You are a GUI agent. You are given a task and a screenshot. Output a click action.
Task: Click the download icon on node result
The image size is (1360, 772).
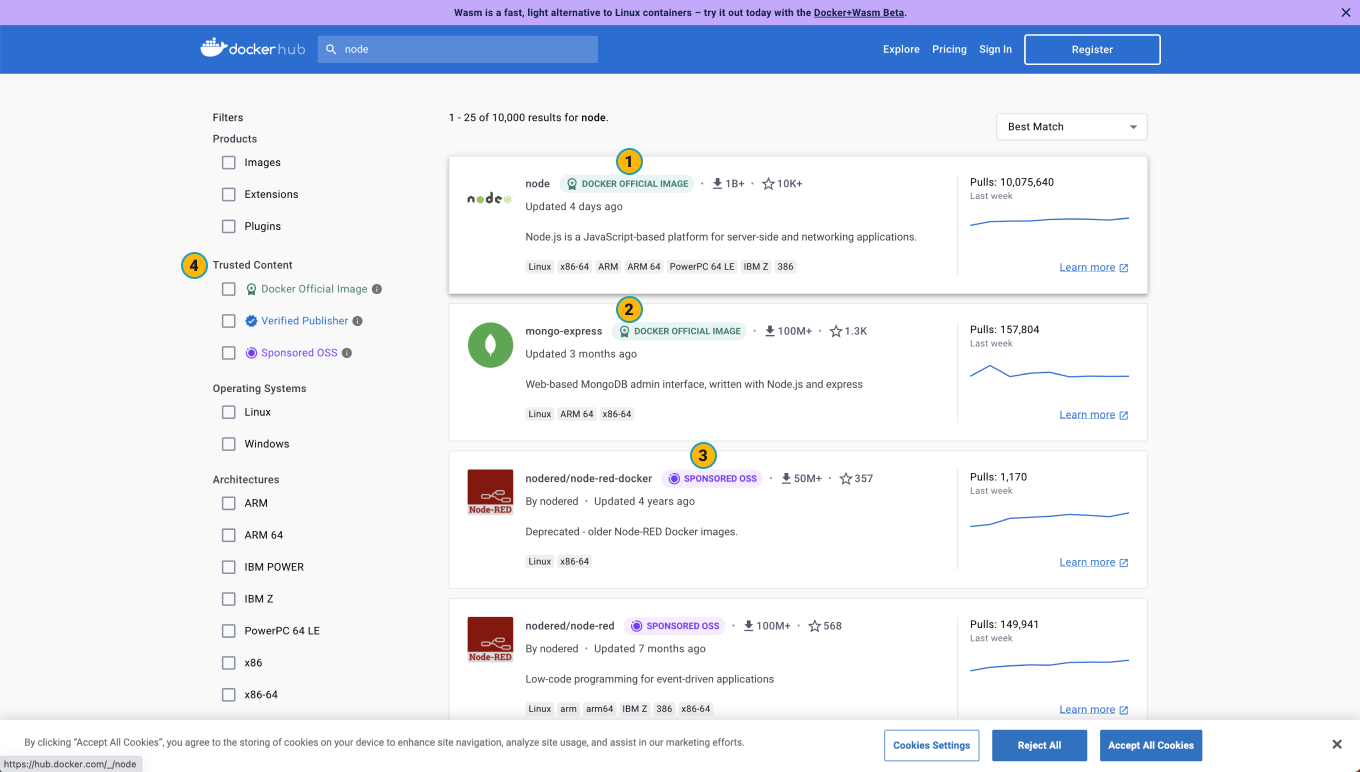click(x=717, y=184)
